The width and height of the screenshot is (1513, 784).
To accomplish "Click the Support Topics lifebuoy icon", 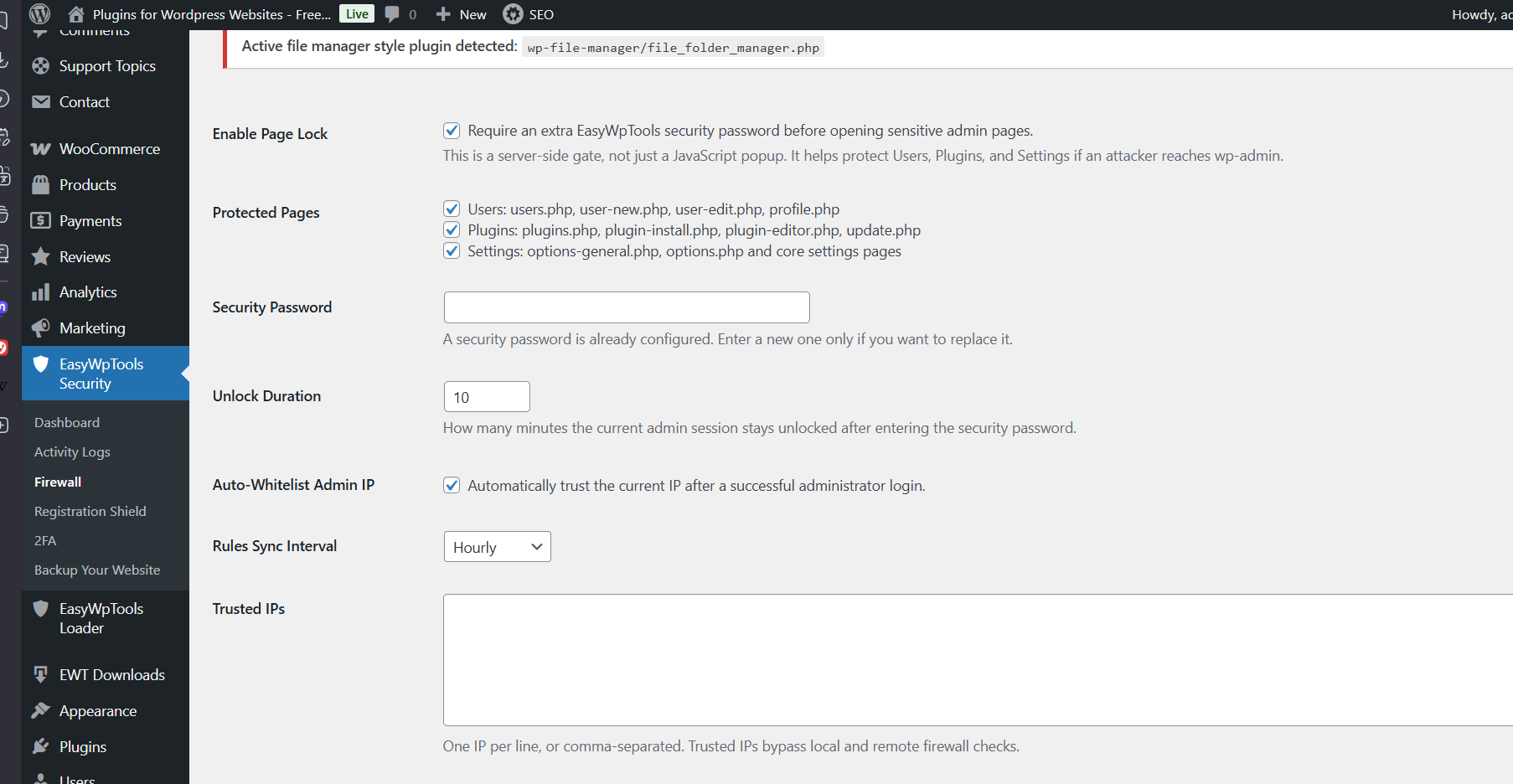I will (40, 66).
